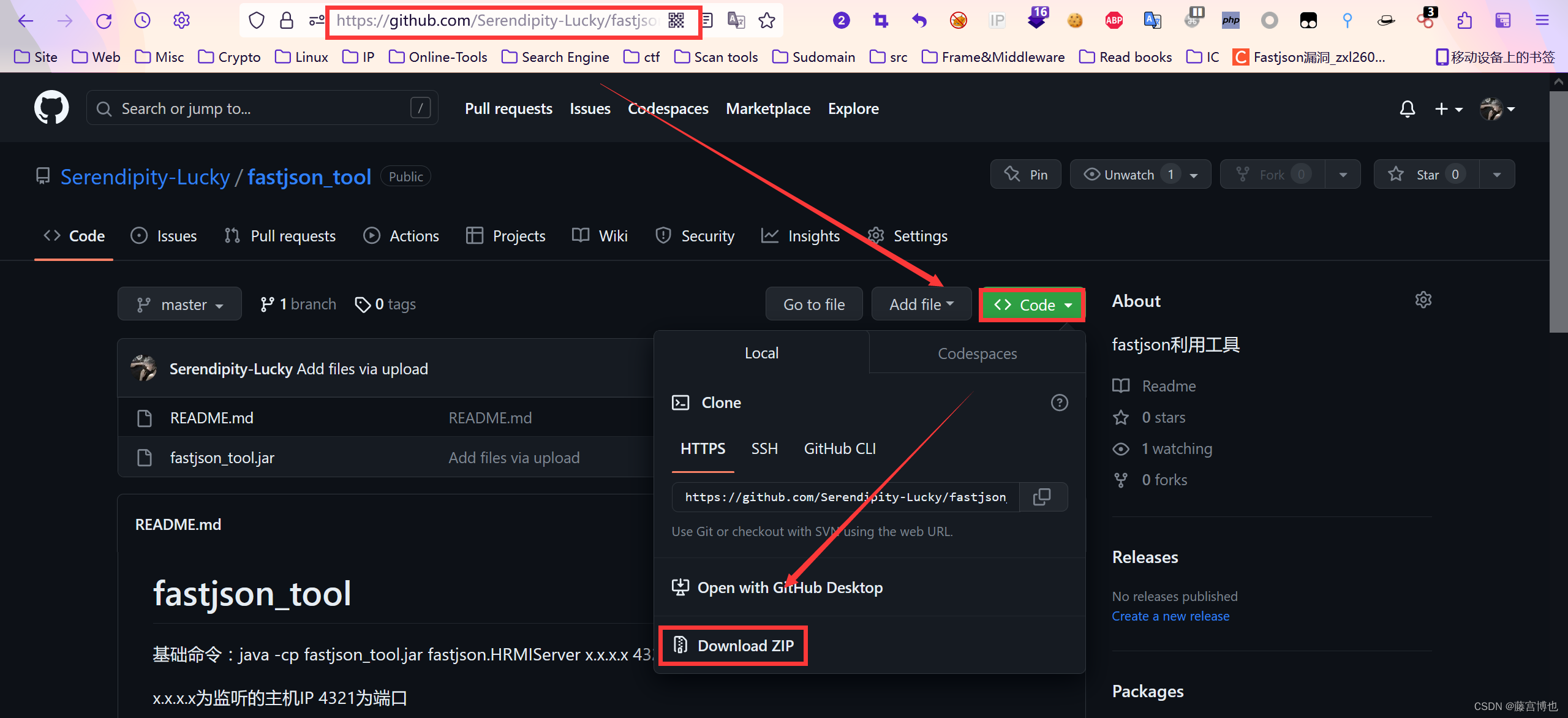Expand the Unwatch options dropdown arrow
This screenshot has width=1568, height=718.
[x=1194, y=175]
